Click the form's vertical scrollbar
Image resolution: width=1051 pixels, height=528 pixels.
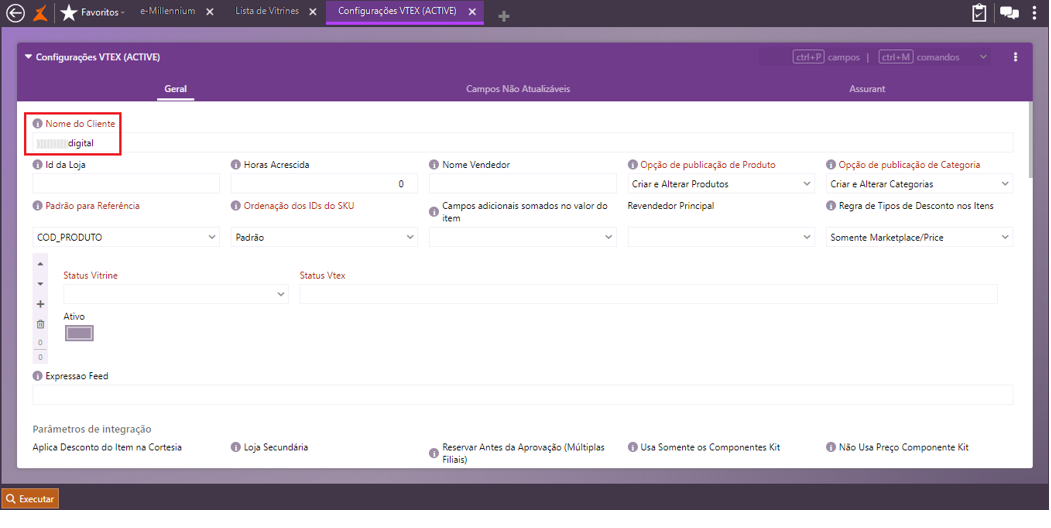1030,141
